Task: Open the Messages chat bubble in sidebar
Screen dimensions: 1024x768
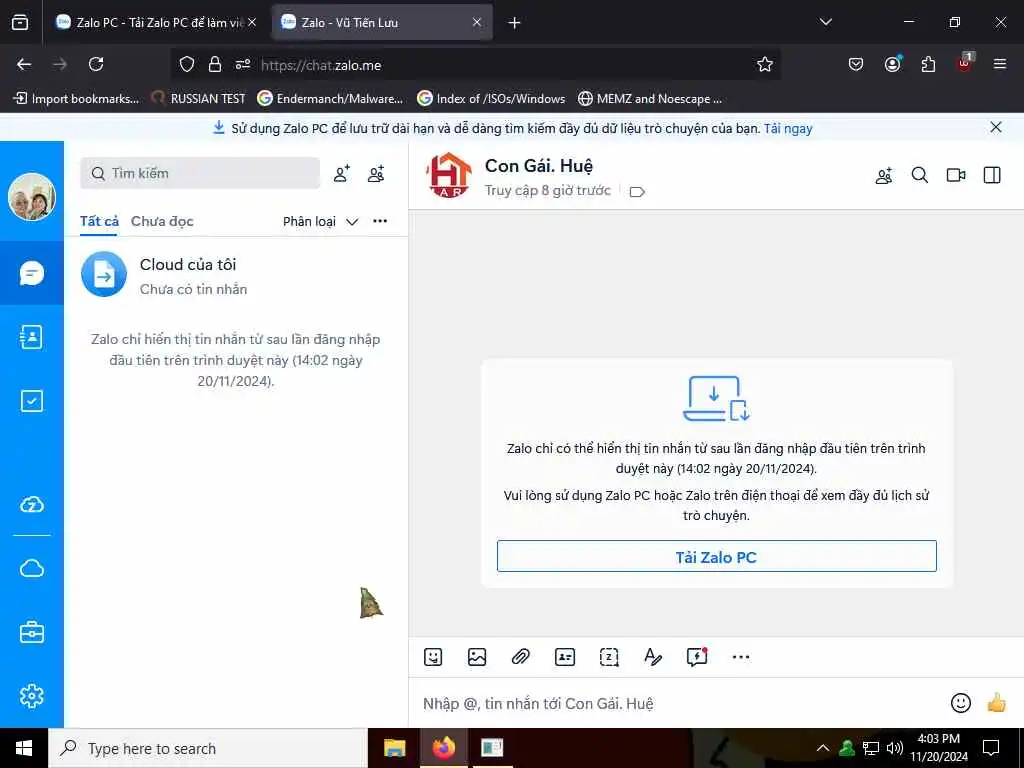Action: [31, 273]
